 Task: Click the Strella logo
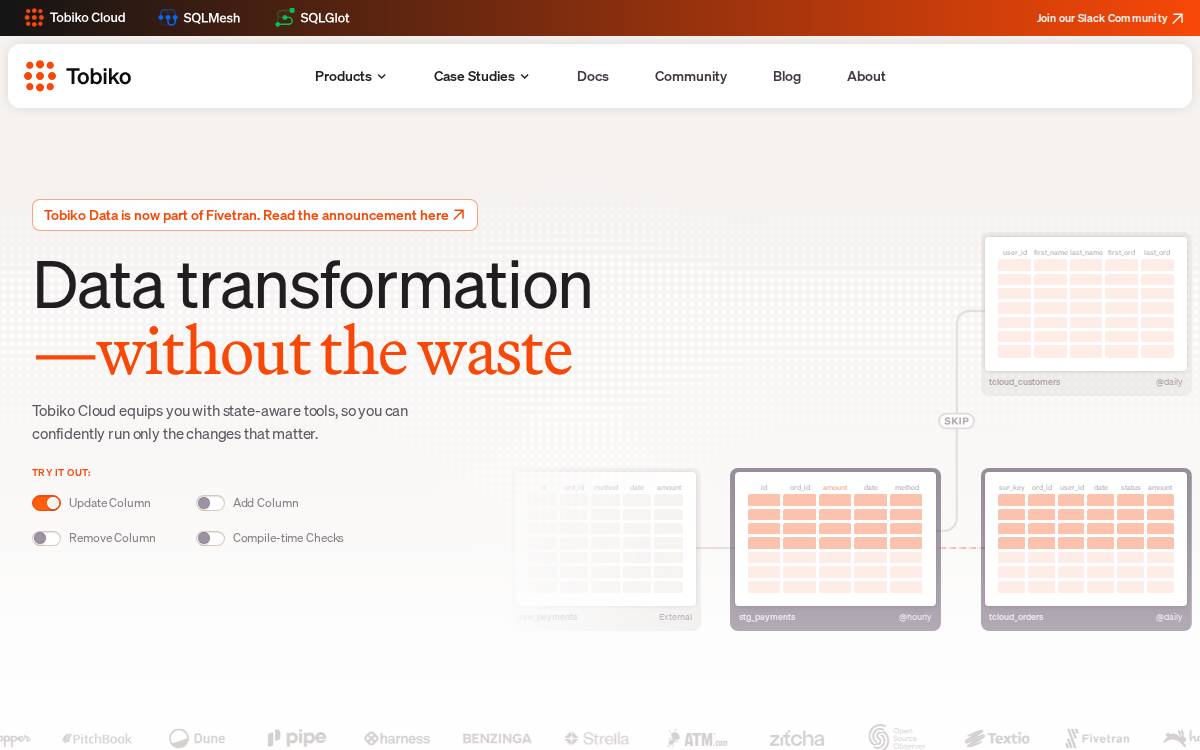[x=597, y=739]
